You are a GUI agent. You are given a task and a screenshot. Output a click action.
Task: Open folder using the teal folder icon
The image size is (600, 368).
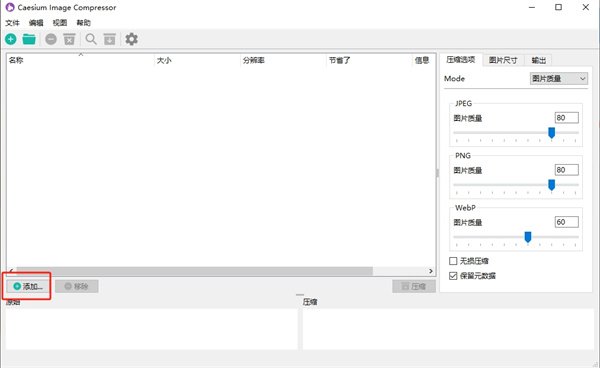click(x=29, y=39)
